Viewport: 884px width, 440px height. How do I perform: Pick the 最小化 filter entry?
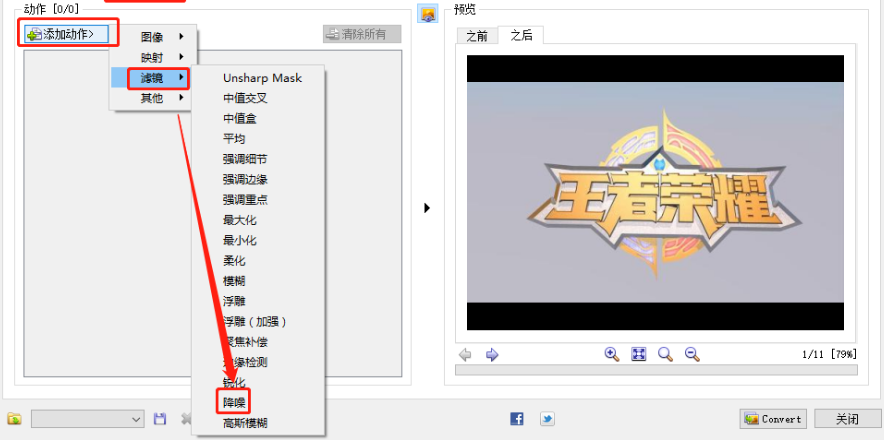coord(240,240)
